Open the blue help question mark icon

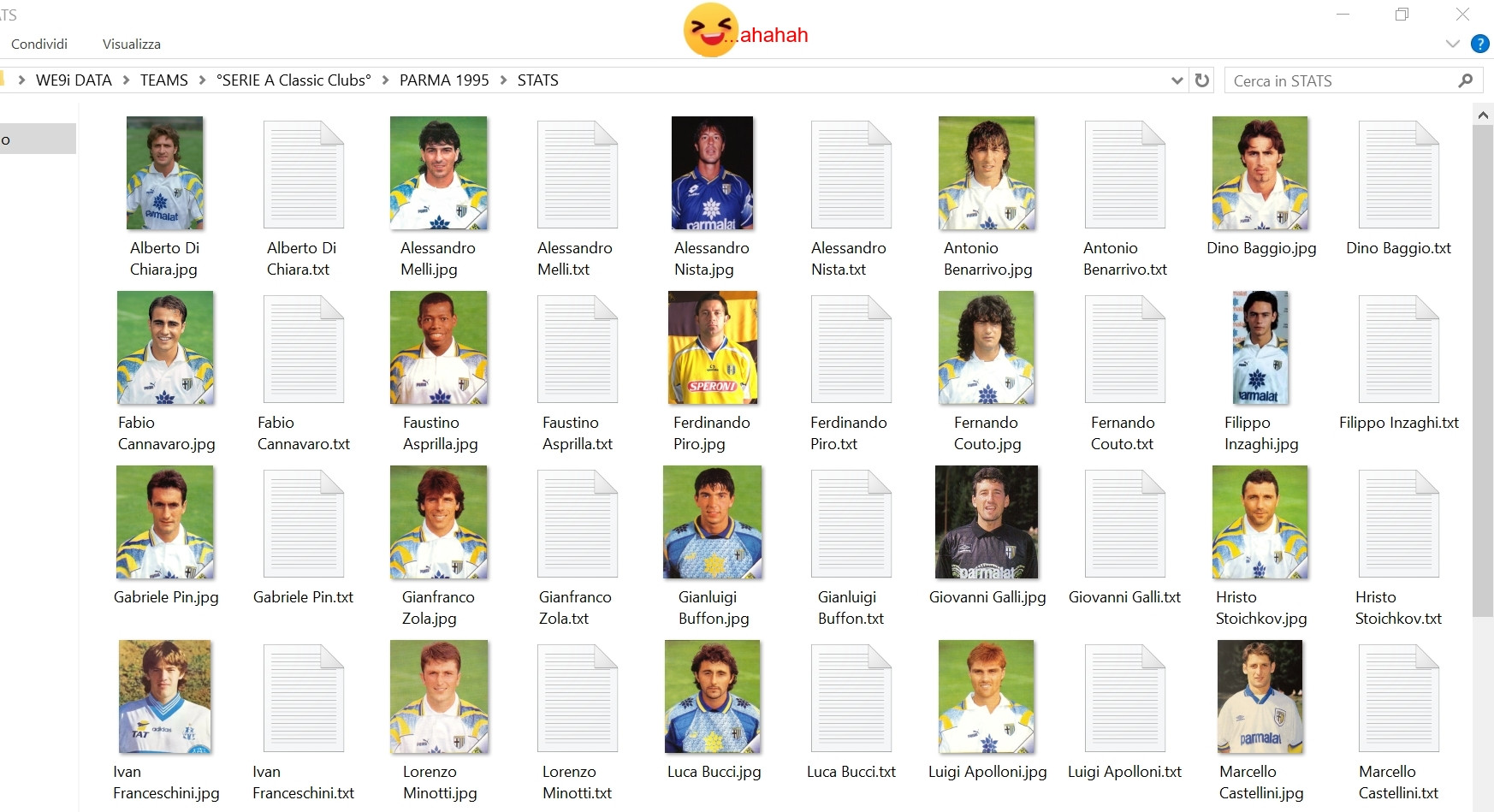pyautogui.click(x=1479, y=44)
